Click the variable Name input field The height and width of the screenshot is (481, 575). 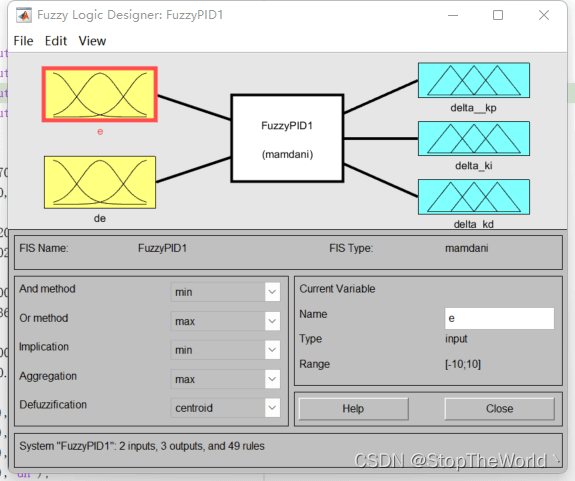(499, 318)
